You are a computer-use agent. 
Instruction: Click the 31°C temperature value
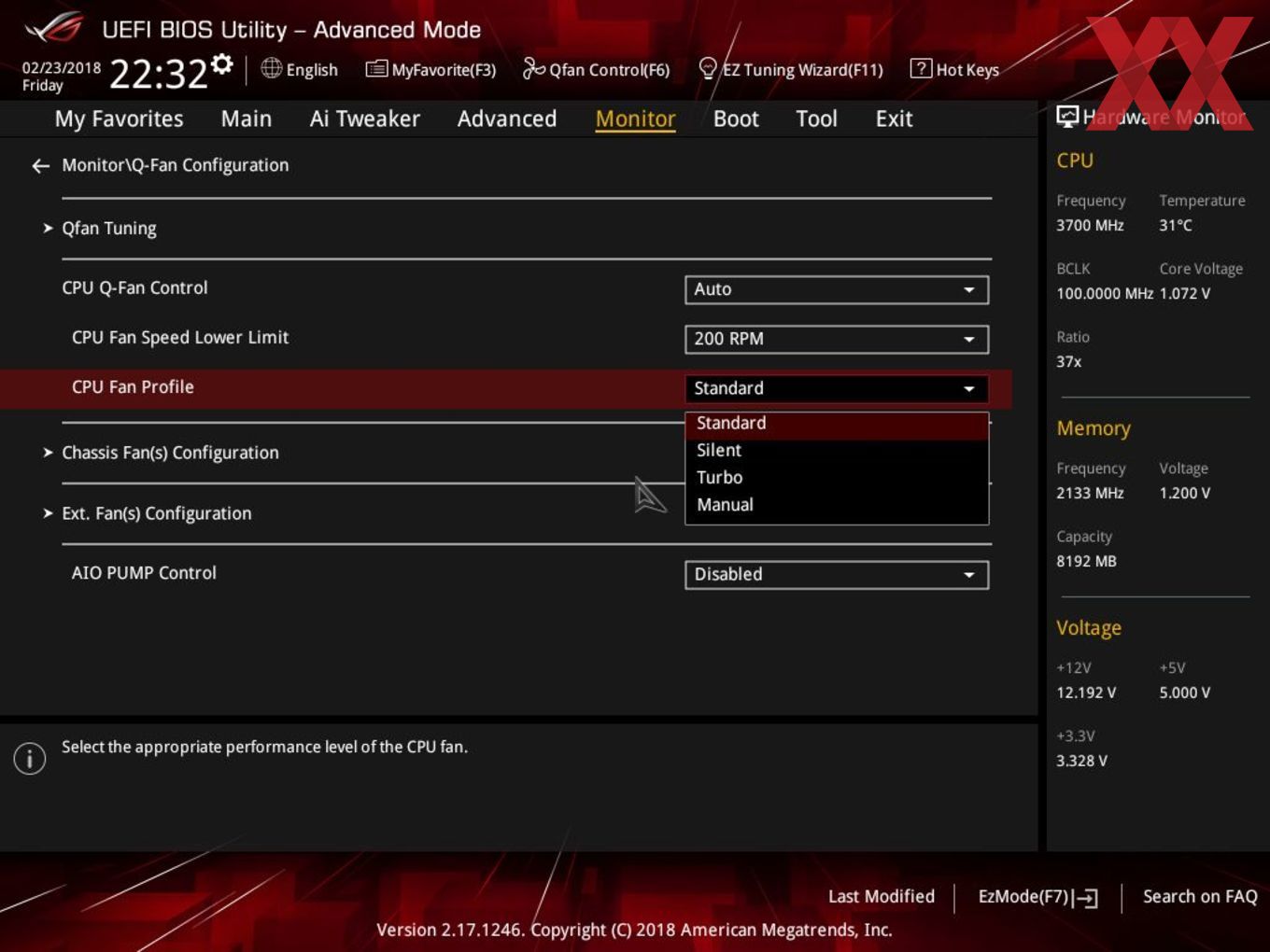pos(1176,226)
